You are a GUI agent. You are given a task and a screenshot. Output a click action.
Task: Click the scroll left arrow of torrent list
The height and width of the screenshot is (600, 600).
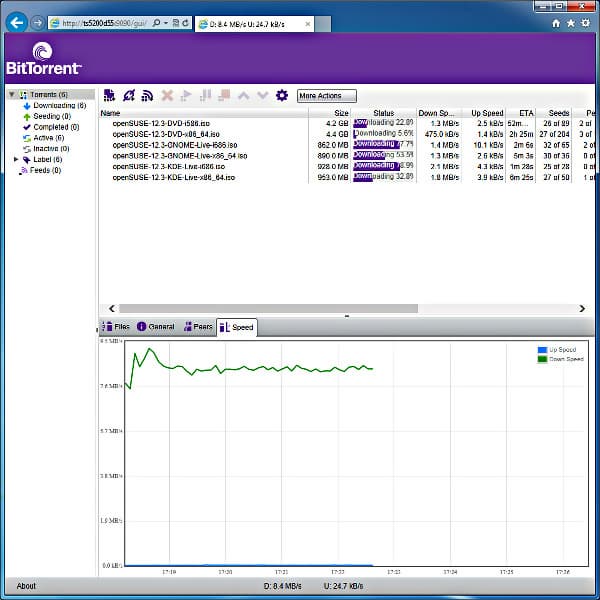(x=112, y=308)
